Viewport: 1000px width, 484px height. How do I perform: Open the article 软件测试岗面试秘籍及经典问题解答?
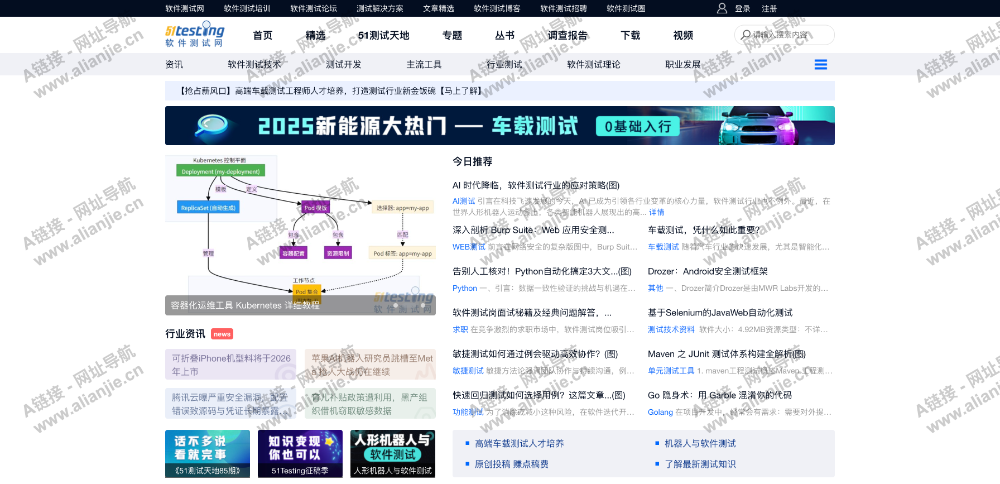tap(532, 313)
